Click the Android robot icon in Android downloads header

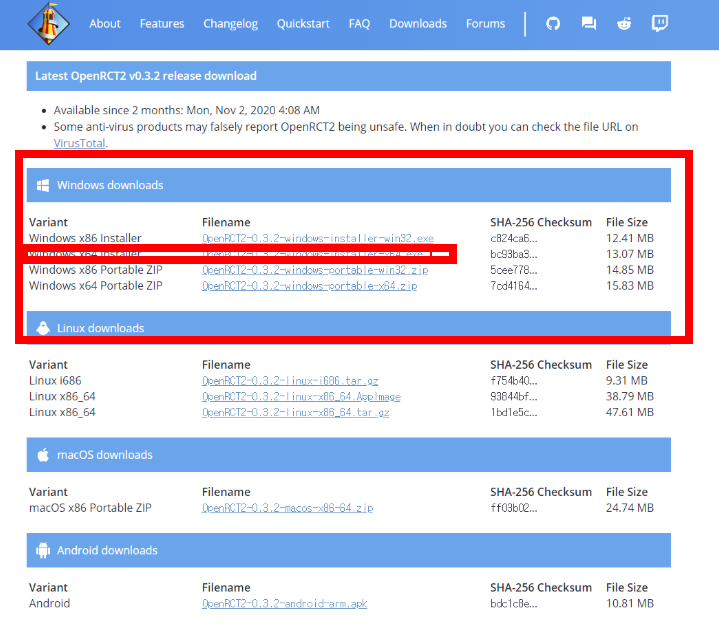[x=43, y=550]
